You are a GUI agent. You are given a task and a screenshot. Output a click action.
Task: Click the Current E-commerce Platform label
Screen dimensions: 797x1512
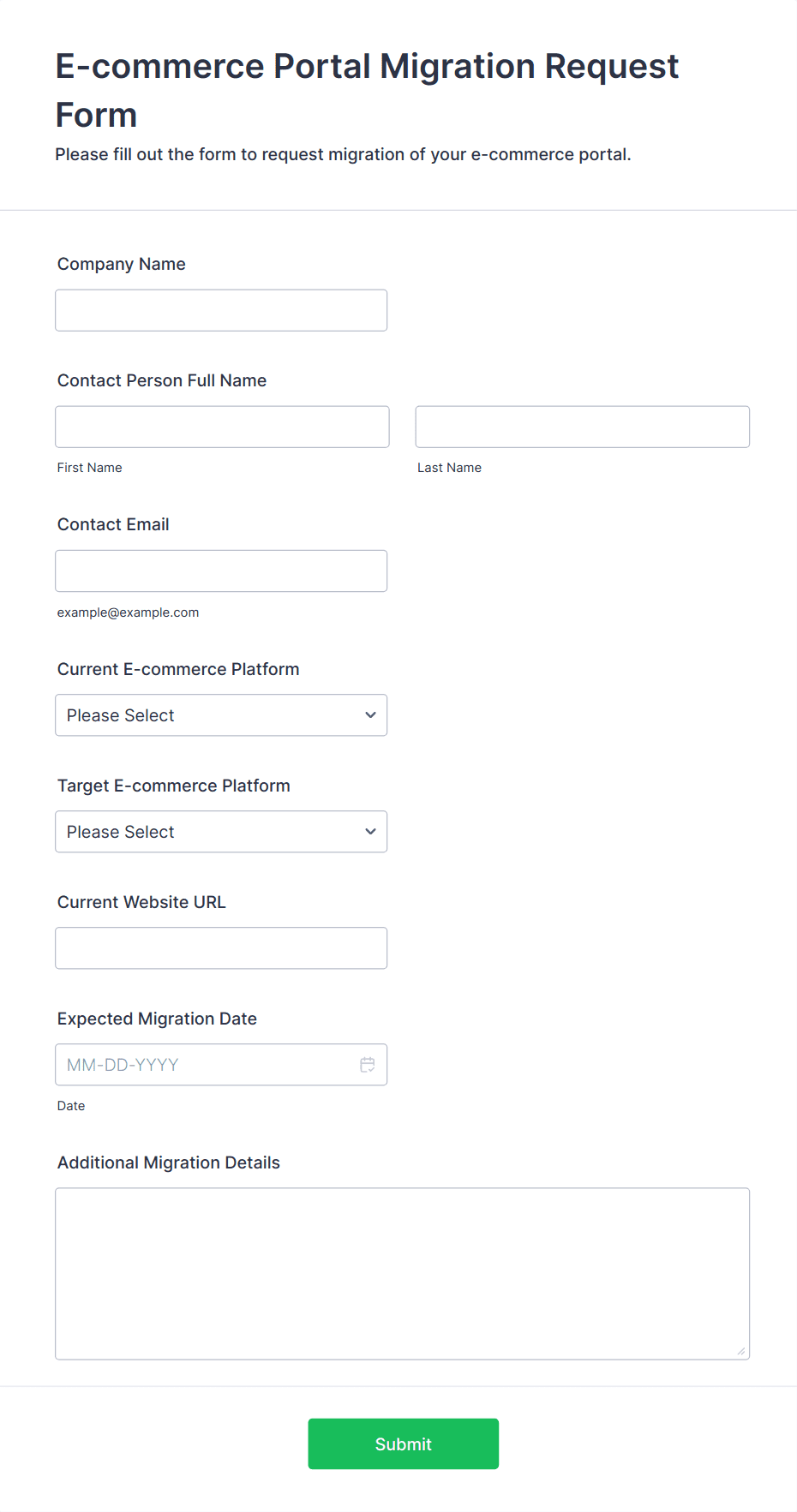pyautogui.click(x=178, y=669)
